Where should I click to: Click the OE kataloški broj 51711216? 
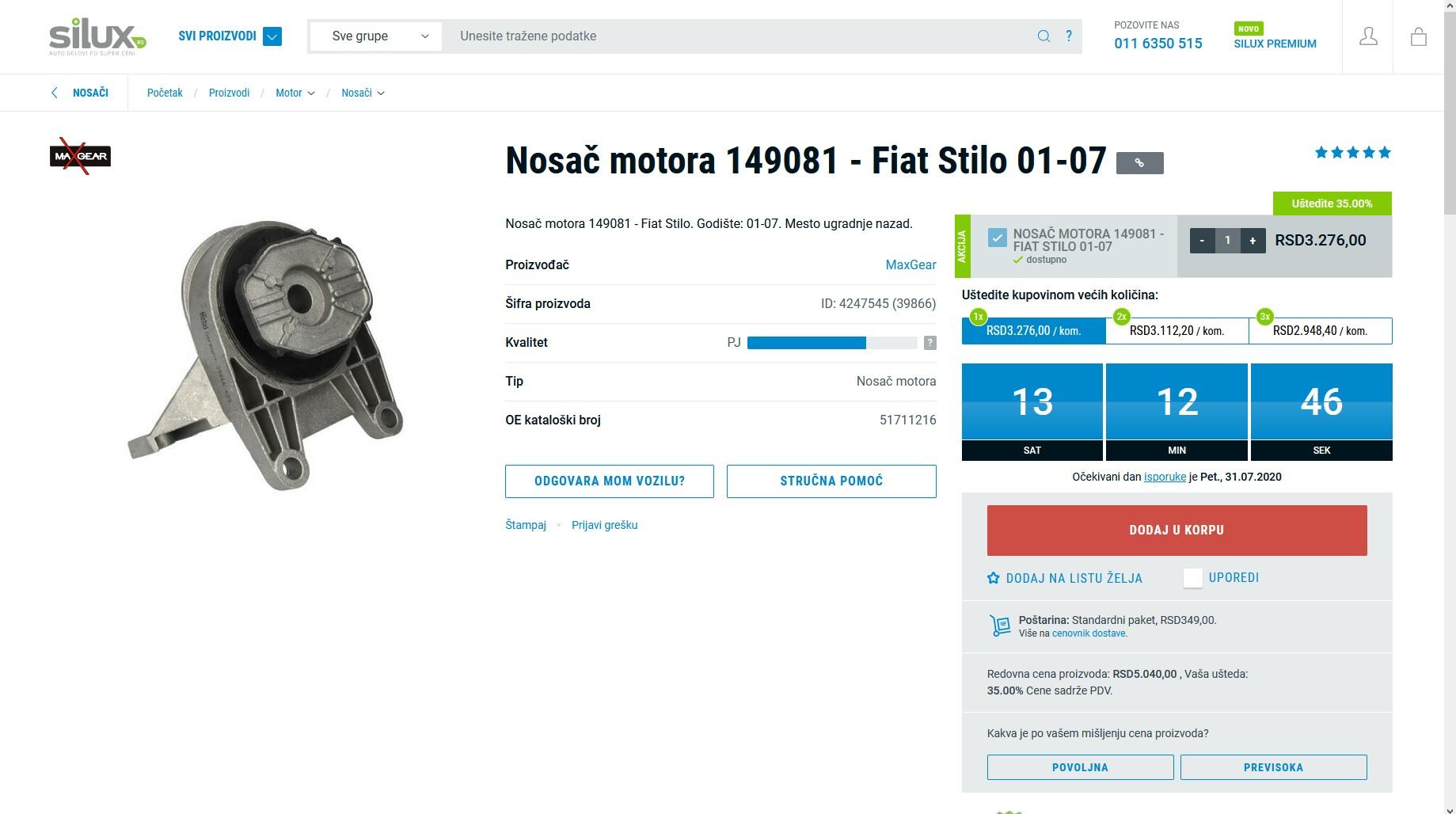tap(907, 420)
